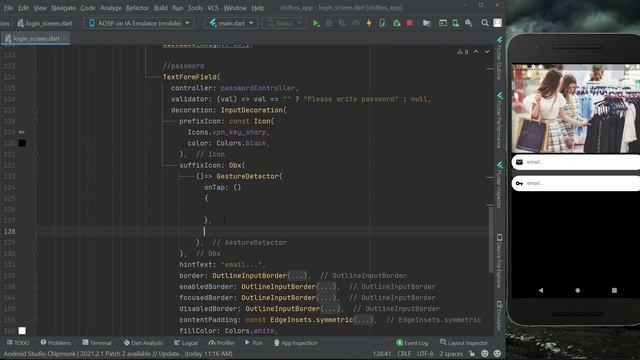Expand folded OutlineInputBorder on enabledBorder line
640x360 pixels.
(x=326, y=287)
